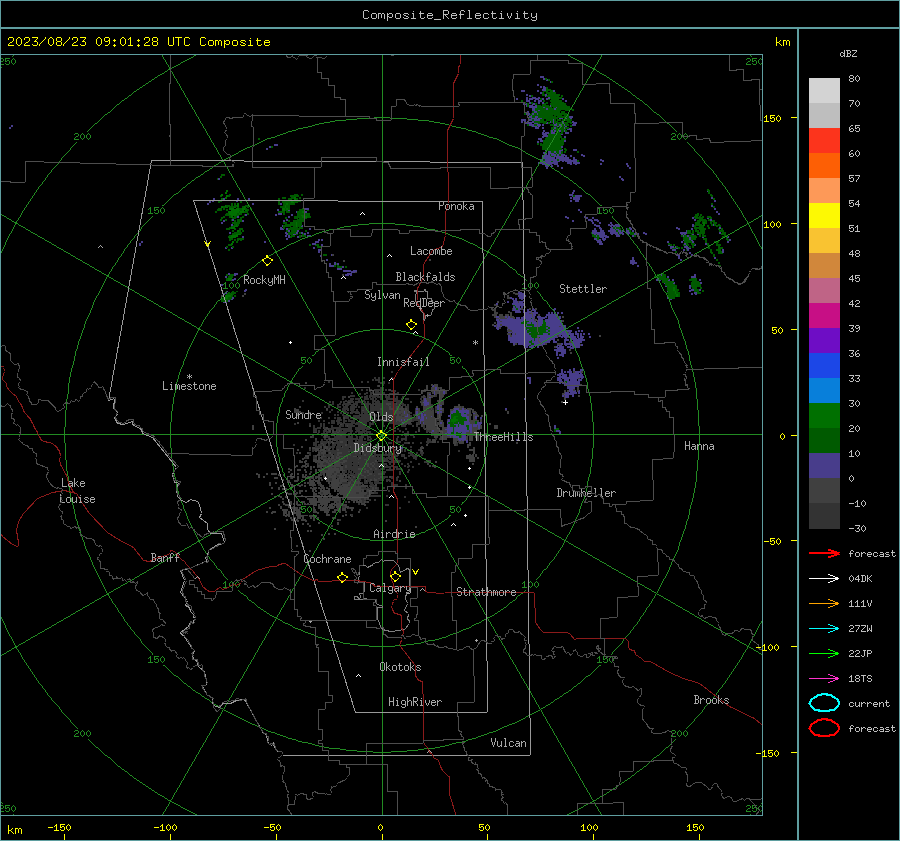Click the Stettler town label
Screen dimensions: 900x841
pos(583,289)
